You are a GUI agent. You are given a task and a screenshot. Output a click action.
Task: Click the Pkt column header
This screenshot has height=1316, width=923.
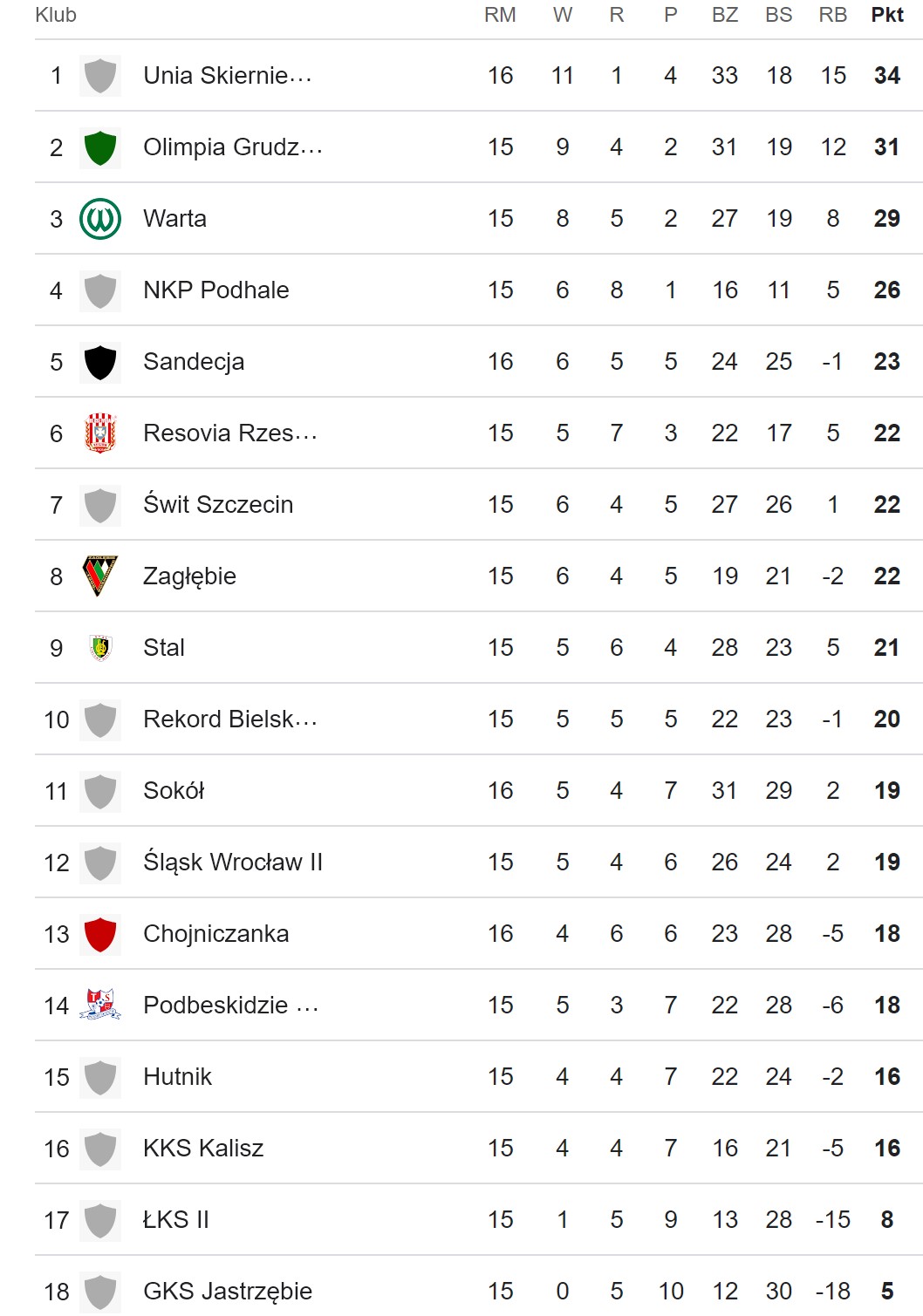click(887, 15)
